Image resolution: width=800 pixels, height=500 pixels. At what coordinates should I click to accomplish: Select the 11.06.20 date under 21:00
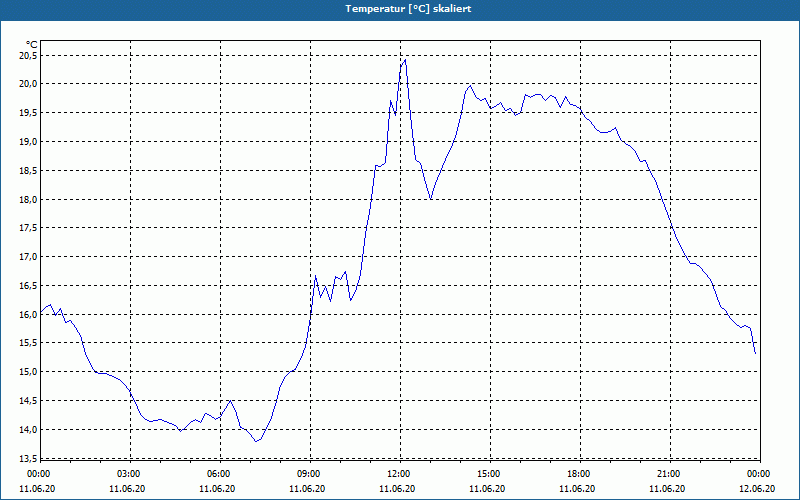pos(667,489)
